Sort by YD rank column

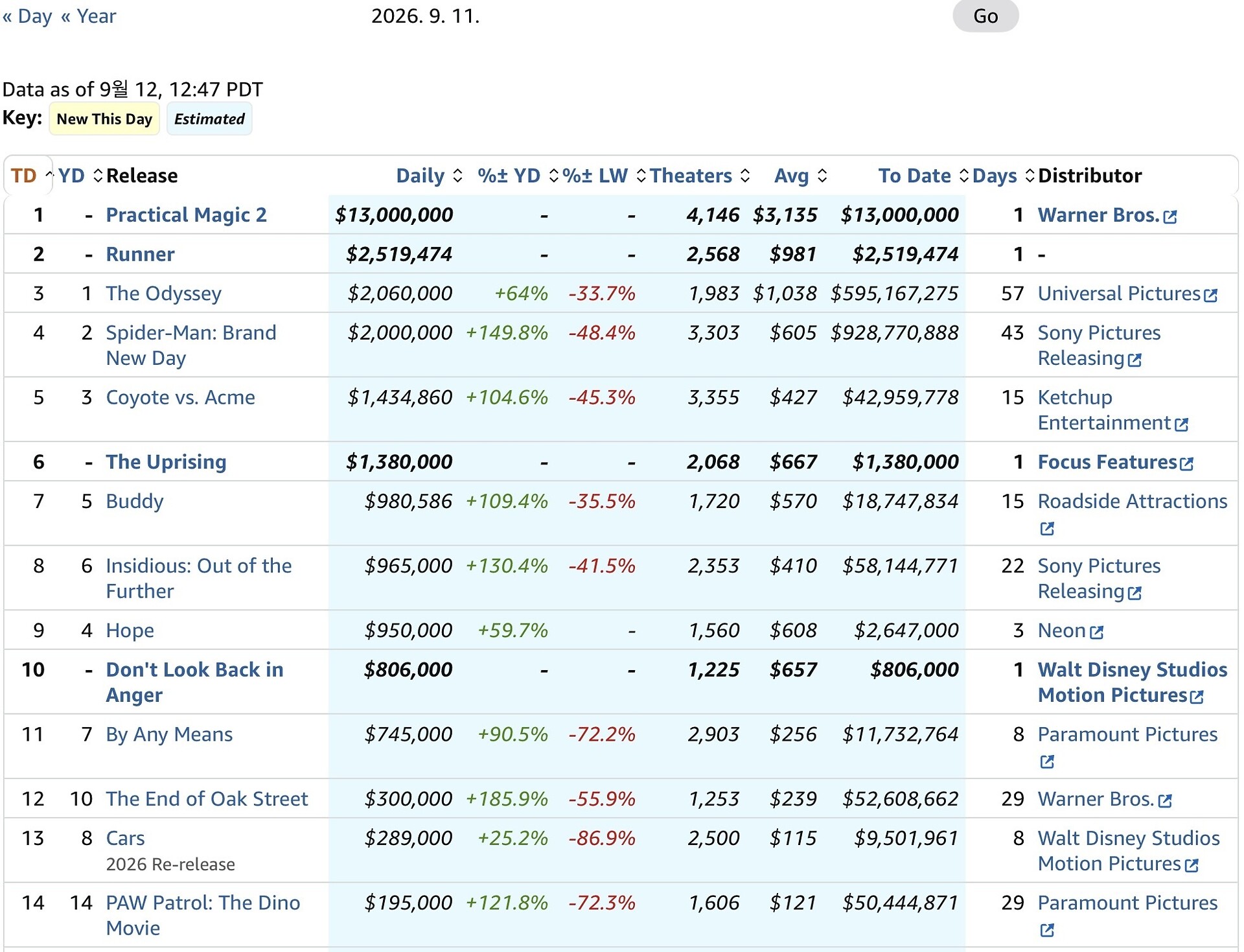pos(71,176)
